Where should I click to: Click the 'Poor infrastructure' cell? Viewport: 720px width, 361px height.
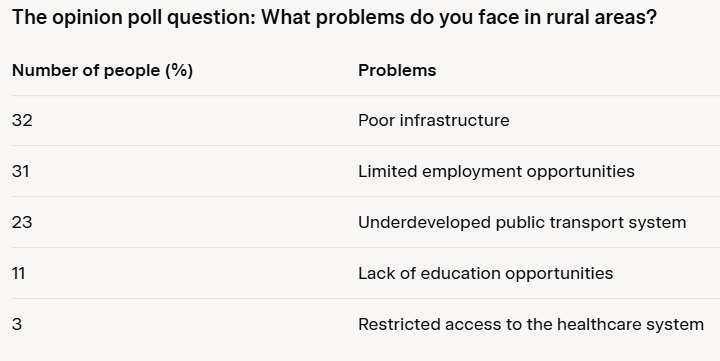tap(434, 120)
